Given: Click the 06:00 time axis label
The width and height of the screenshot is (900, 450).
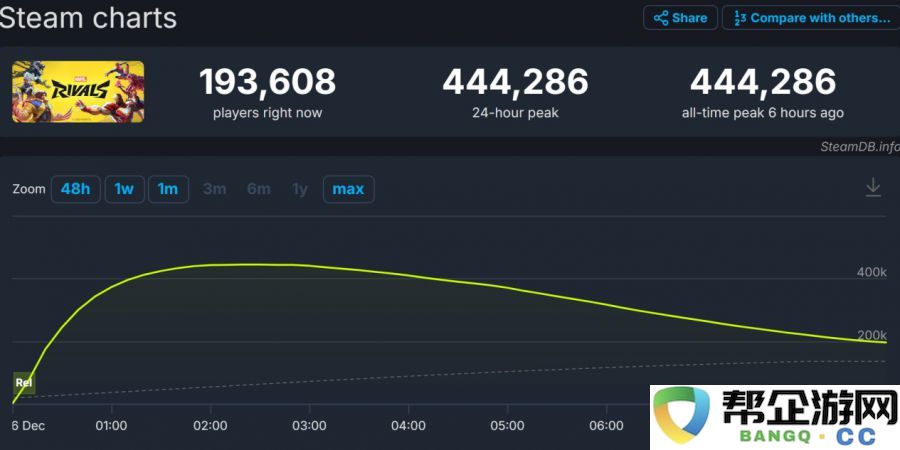Looking at the screenshot, I should point(607,426).
